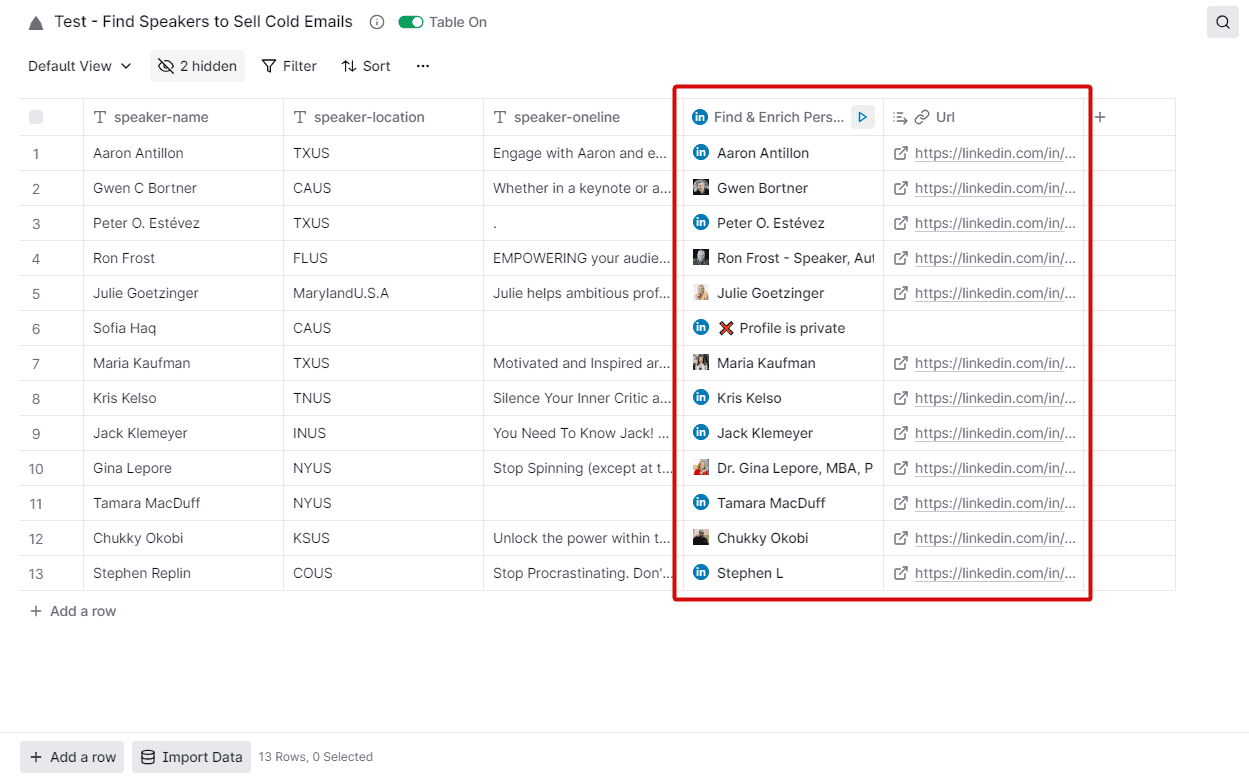Click the 13 Rows, 0 Selected status text
Viewport: 1249px width, 781px height.
316,757
